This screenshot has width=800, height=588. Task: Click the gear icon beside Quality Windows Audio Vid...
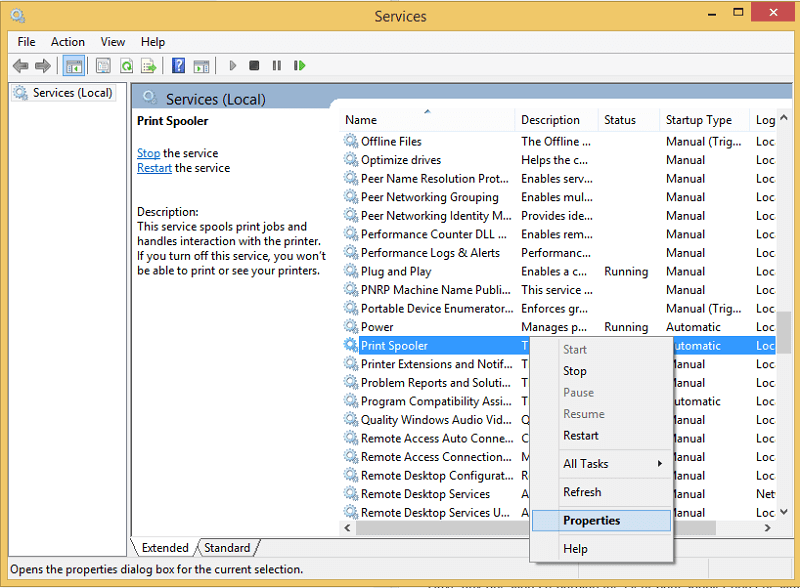tap(351, 420)
